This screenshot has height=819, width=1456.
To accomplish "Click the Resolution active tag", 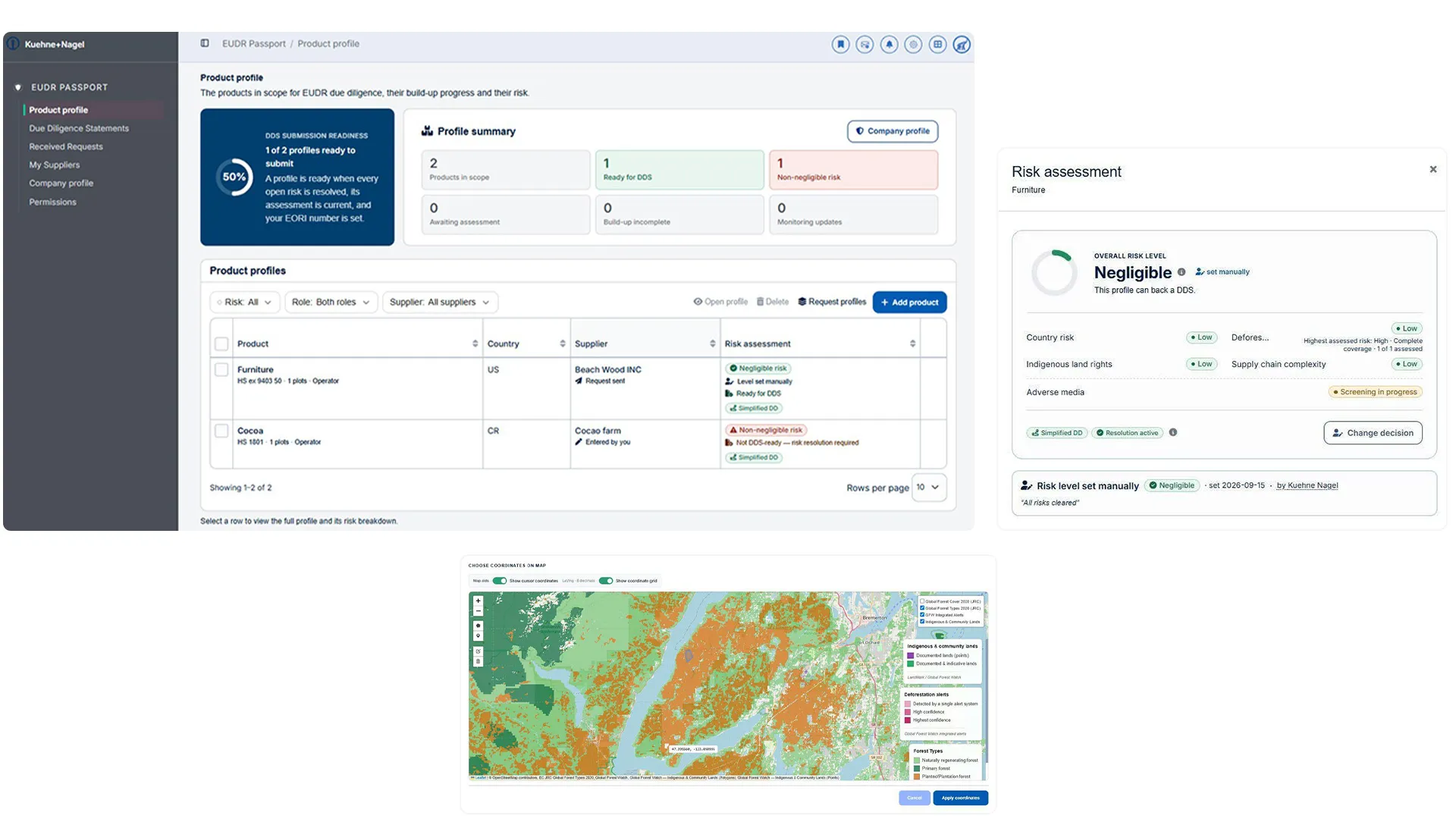I will click(x=1127, y=433).
